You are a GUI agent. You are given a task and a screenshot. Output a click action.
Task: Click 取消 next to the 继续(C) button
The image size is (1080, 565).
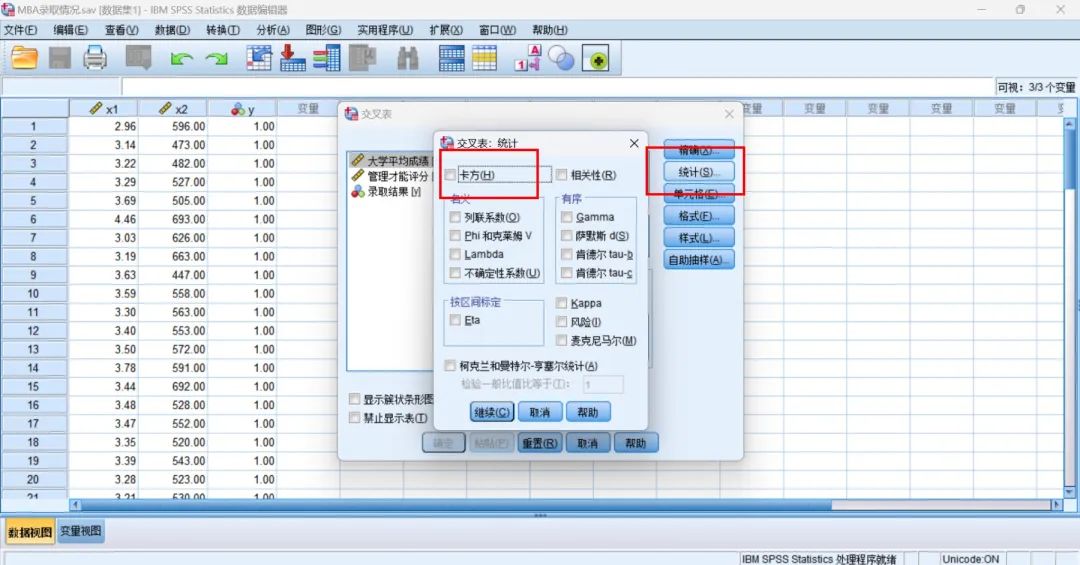click(x=540, y=412)
